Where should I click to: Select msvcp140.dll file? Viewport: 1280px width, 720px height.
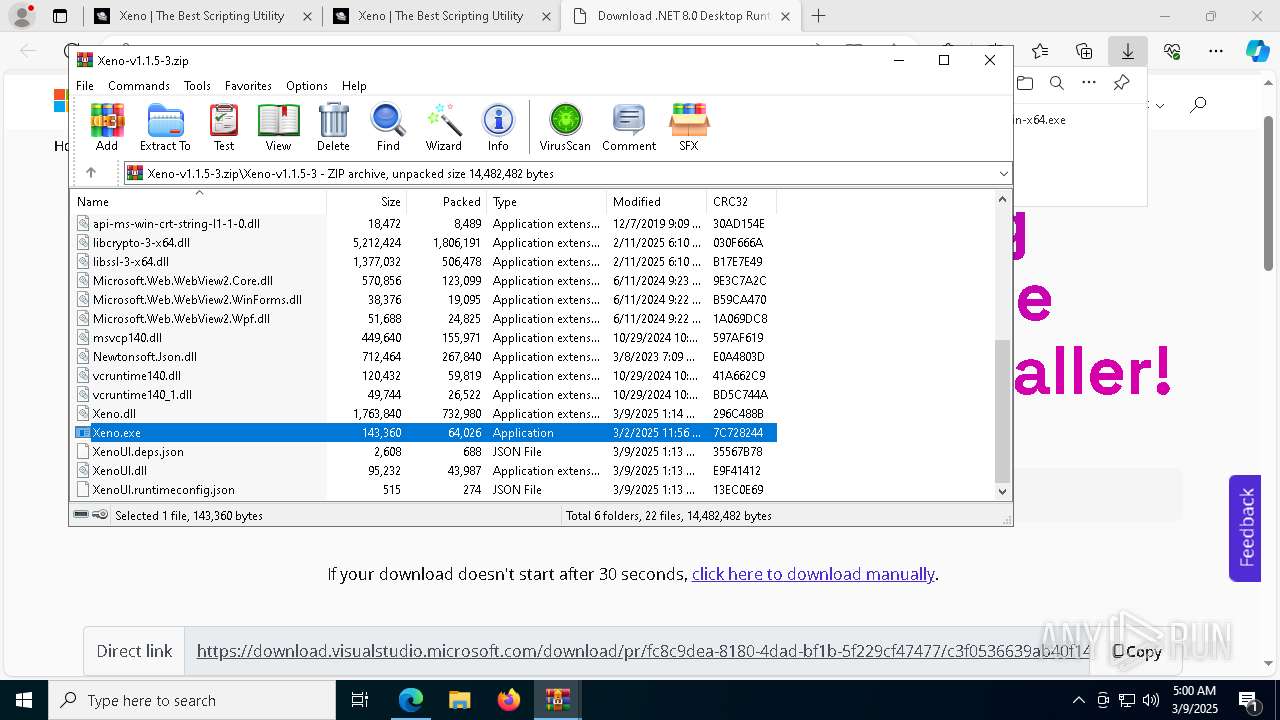(x=425, y=338)
